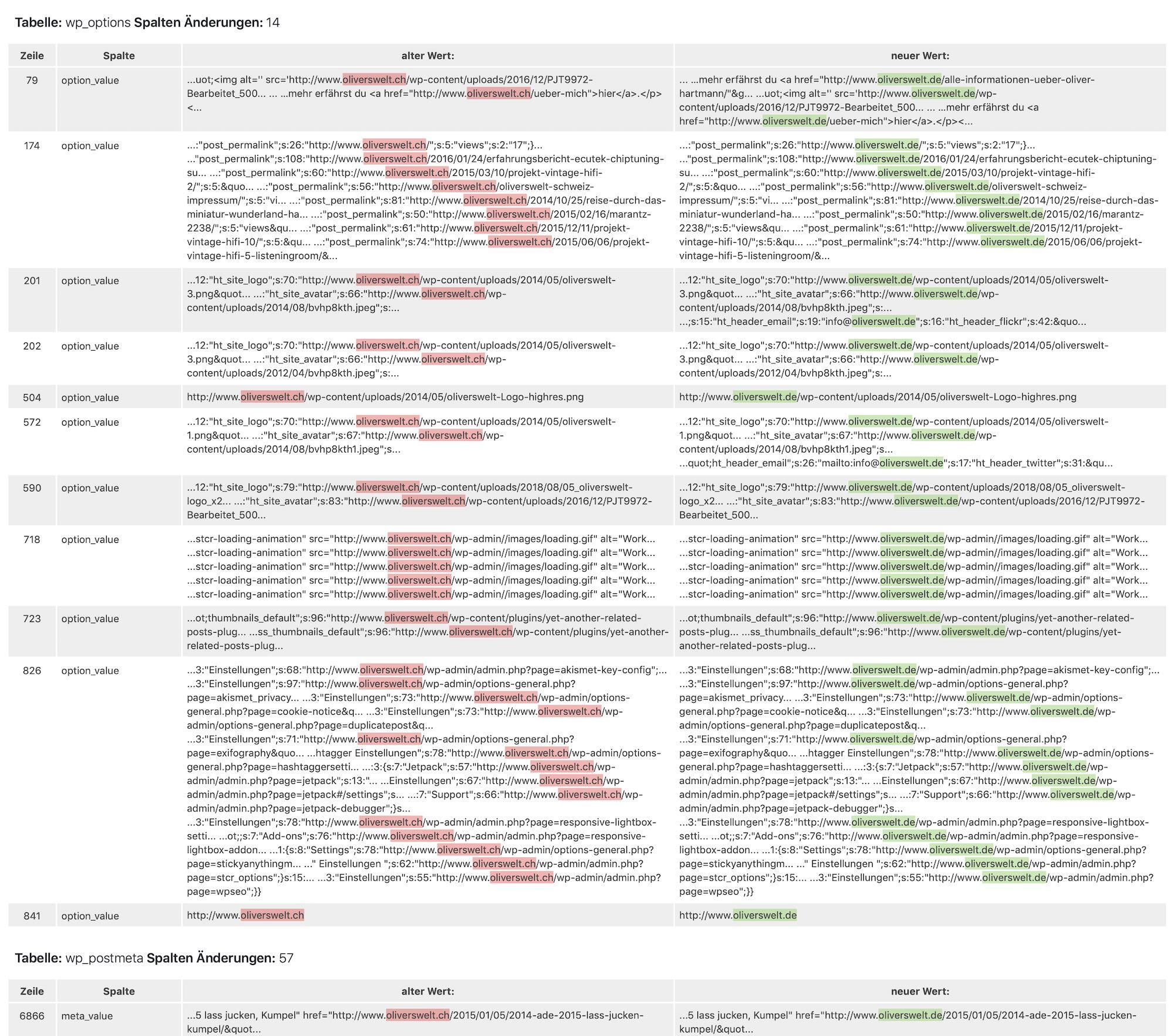Click the 'neuer Wert:' header in wp_options table

pos(920,56)
